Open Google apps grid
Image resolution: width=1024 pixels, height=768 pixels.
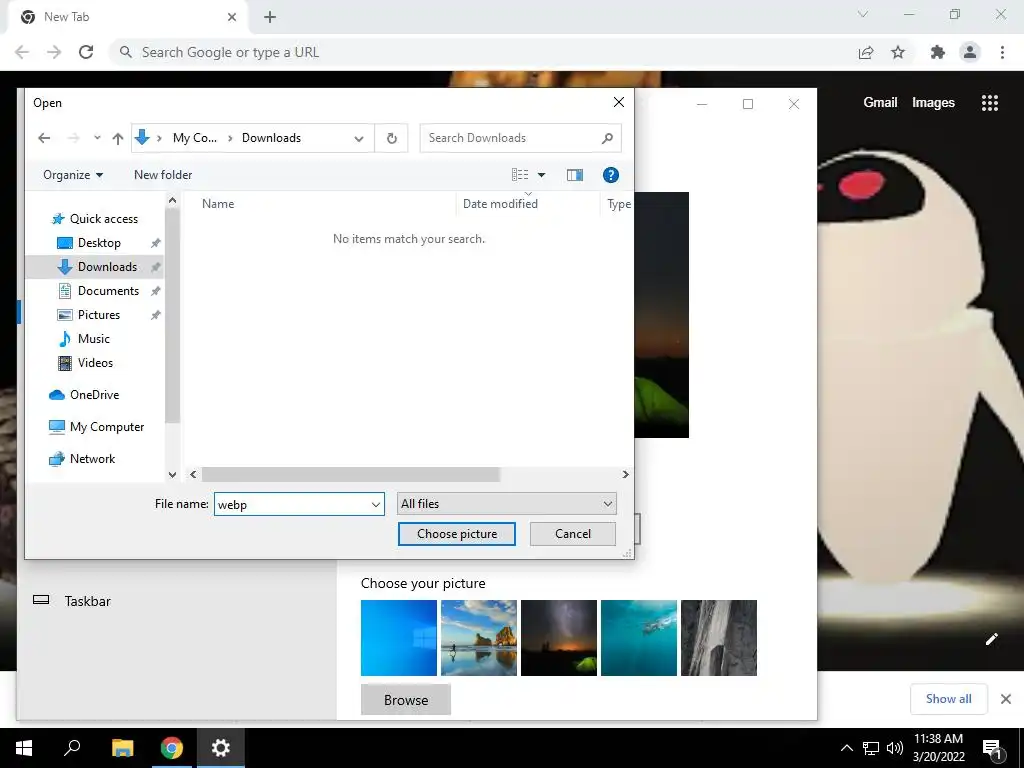990,103
